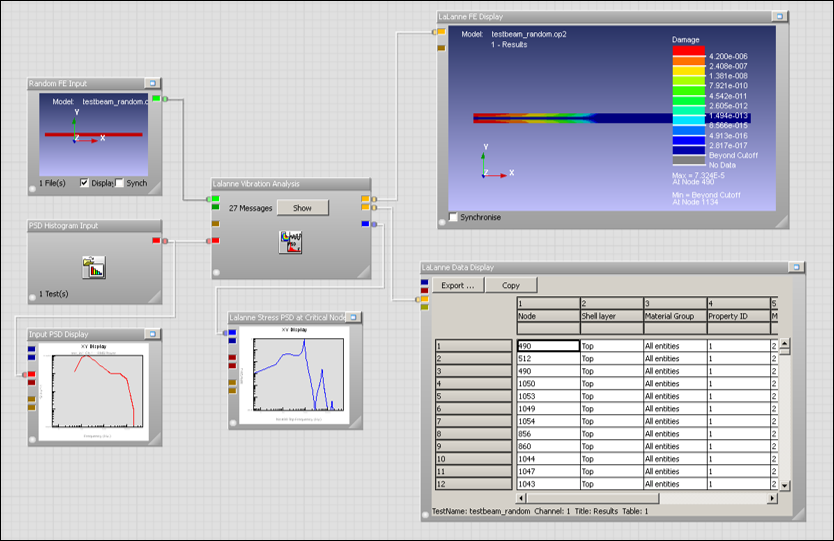The image size is (834, 541).
Task: Click blue input pin on LaLanne Data Display
Action: [x=424, y=282]
